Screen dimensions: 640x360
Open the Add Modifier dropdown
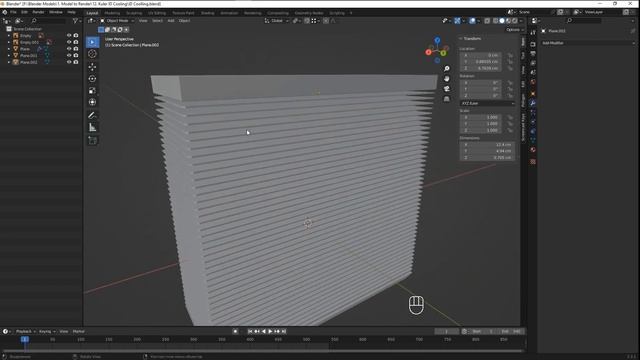coord(588,43)
